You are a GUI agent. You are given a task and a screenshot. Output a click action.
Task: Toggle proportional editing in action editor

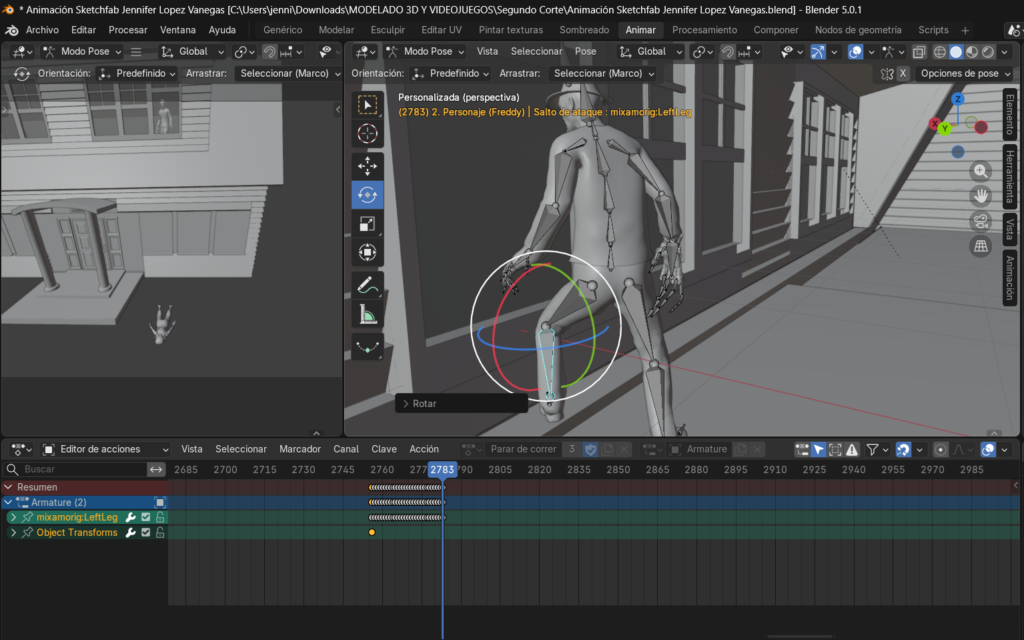pyautogui.click(x=940, y=449)
